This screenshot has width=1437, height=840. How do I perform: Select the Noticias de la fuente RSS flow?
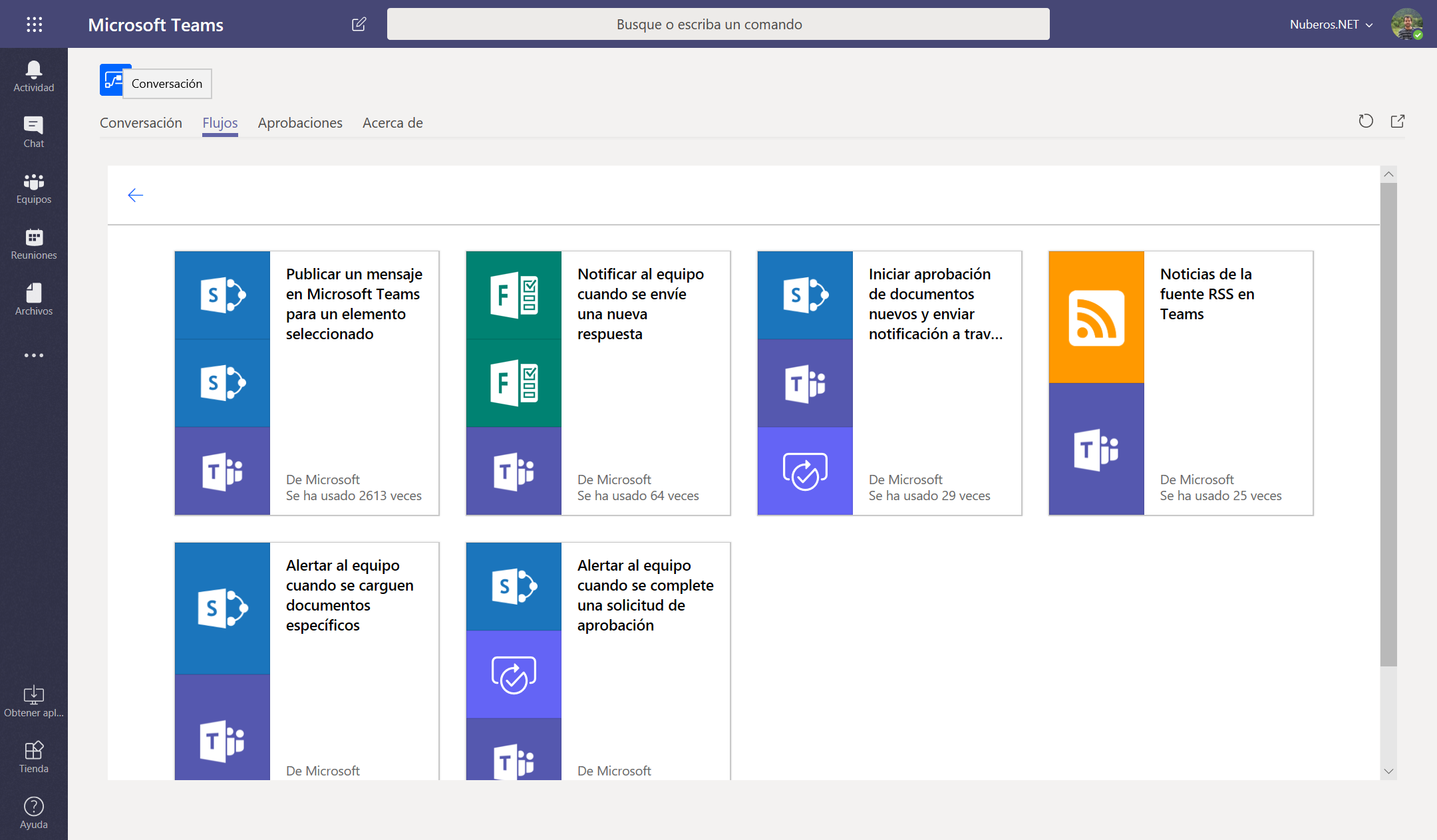tap(1180, 382)
